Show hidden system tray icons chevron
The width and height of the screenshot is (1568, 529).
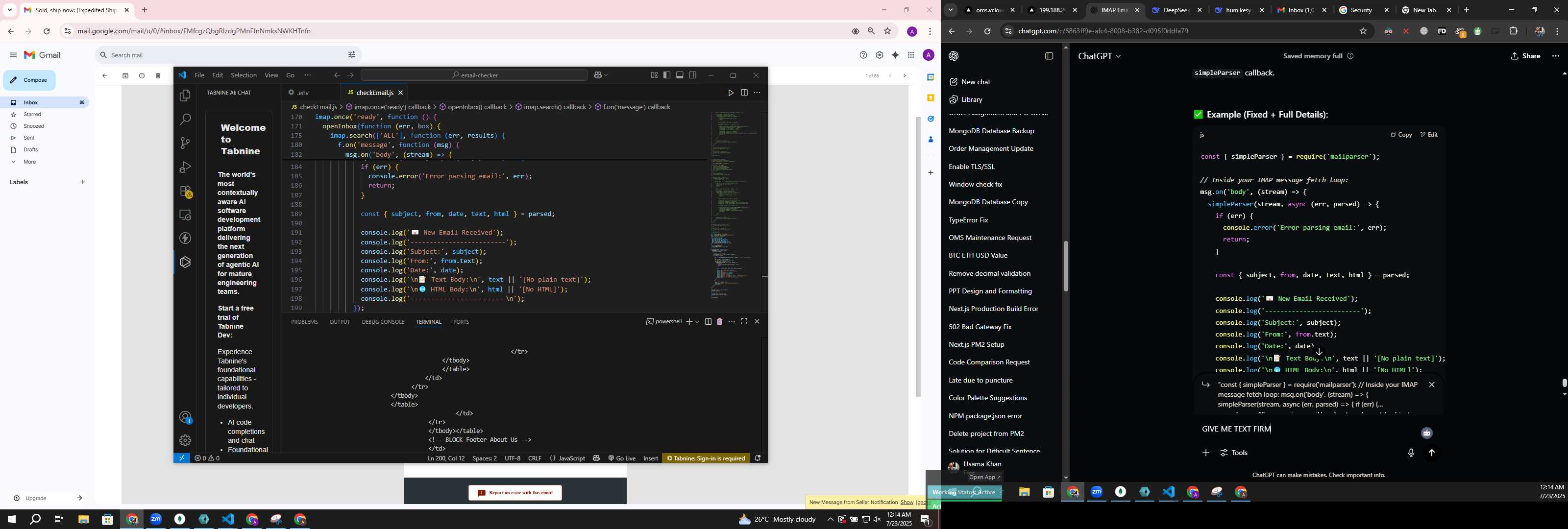830,519
